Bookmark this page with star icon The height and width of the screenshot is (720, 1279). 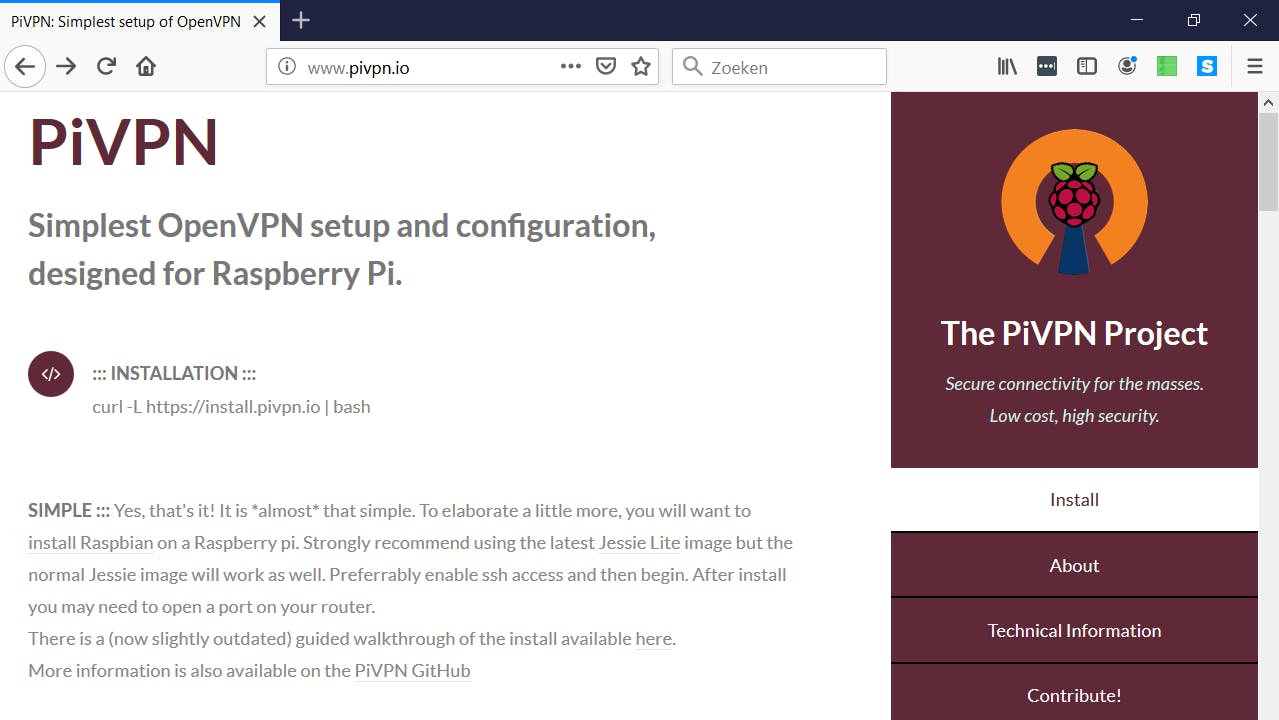click(641, 67)
